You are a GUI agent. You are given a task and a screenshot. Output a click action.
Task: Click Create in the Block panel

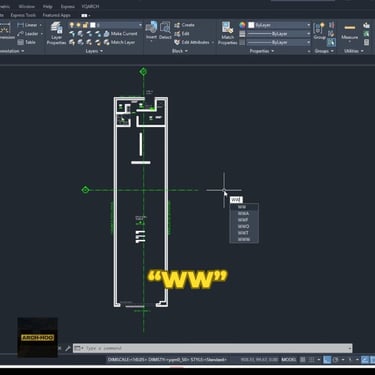click(184, 25)
